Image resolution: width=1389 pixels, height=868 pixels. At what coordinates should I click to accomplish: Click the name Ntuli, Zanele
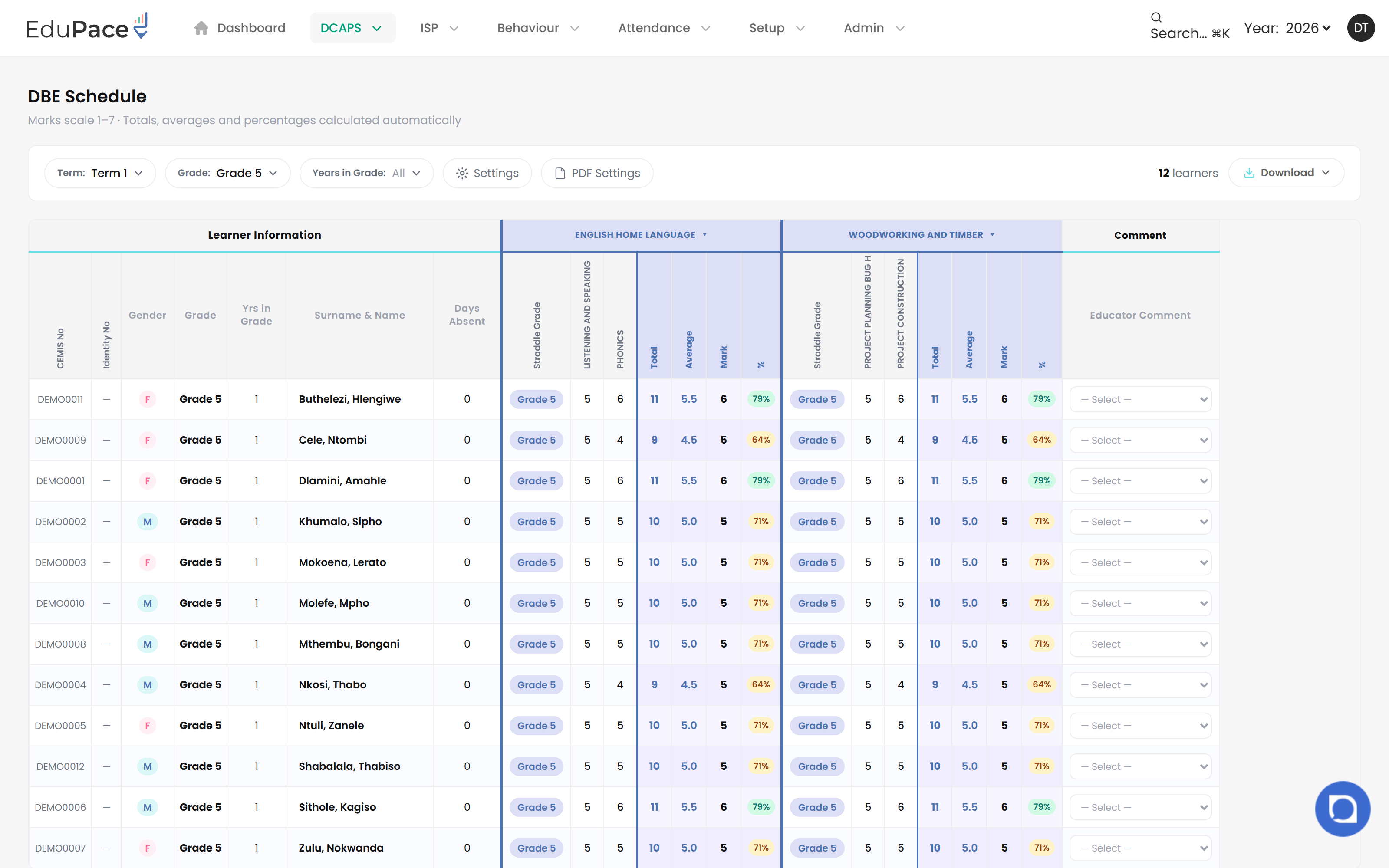pyautogui.click(x=331, y=725)
